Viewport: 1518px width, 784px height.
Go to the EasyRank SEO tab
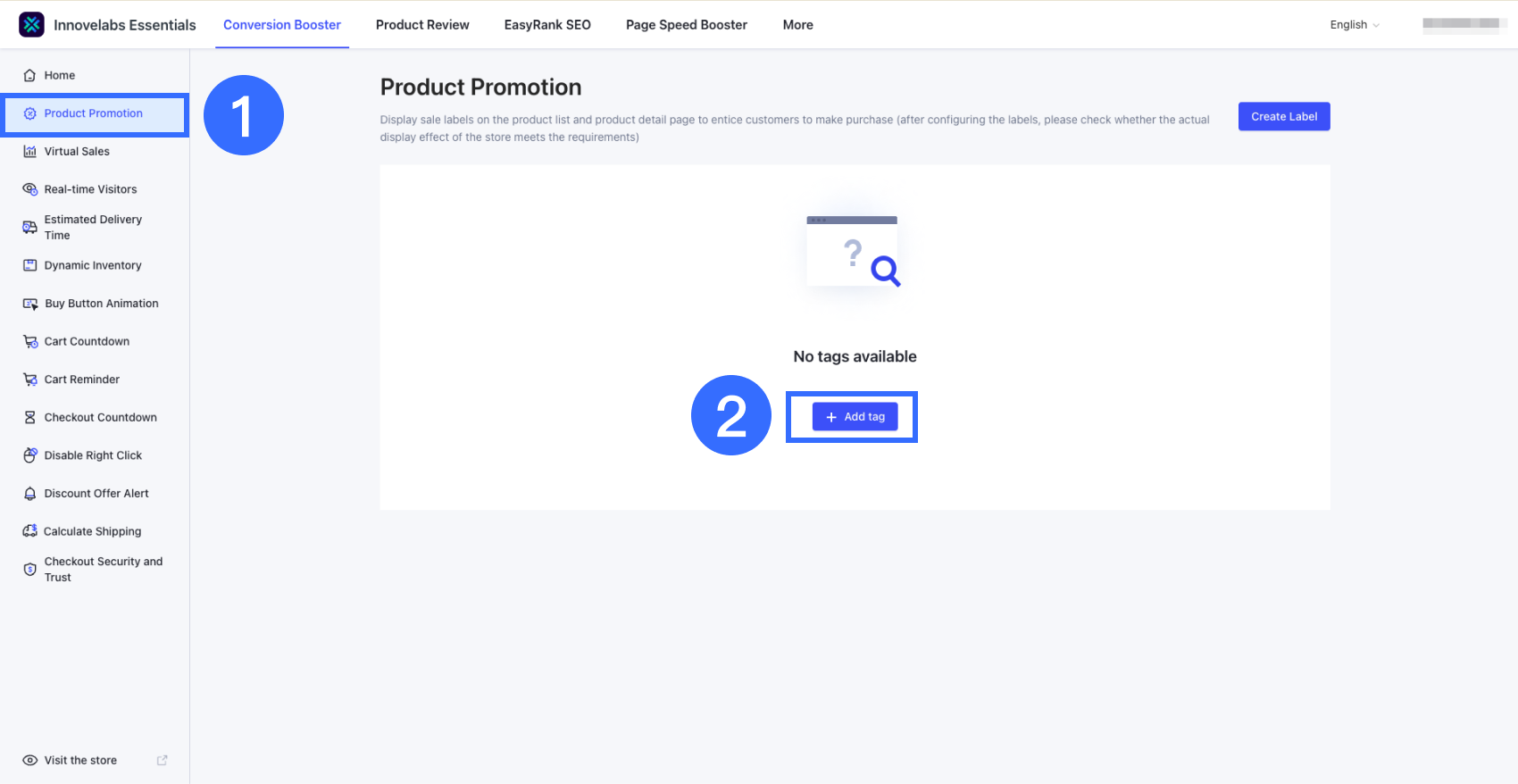click(547, 25)
